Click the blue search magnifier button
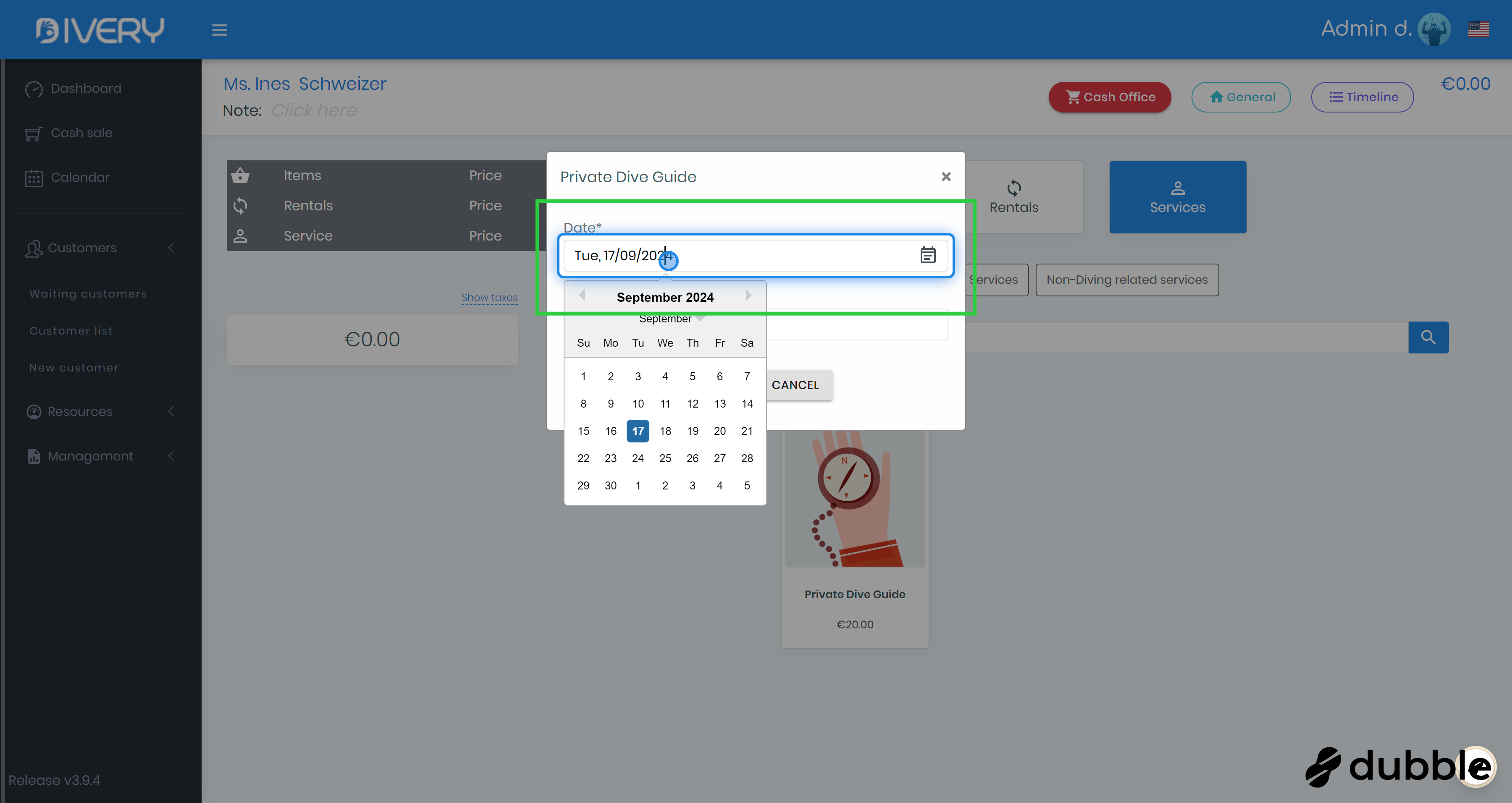The height and width of the screenshot is (803, 1512). tap(1428, 337)
